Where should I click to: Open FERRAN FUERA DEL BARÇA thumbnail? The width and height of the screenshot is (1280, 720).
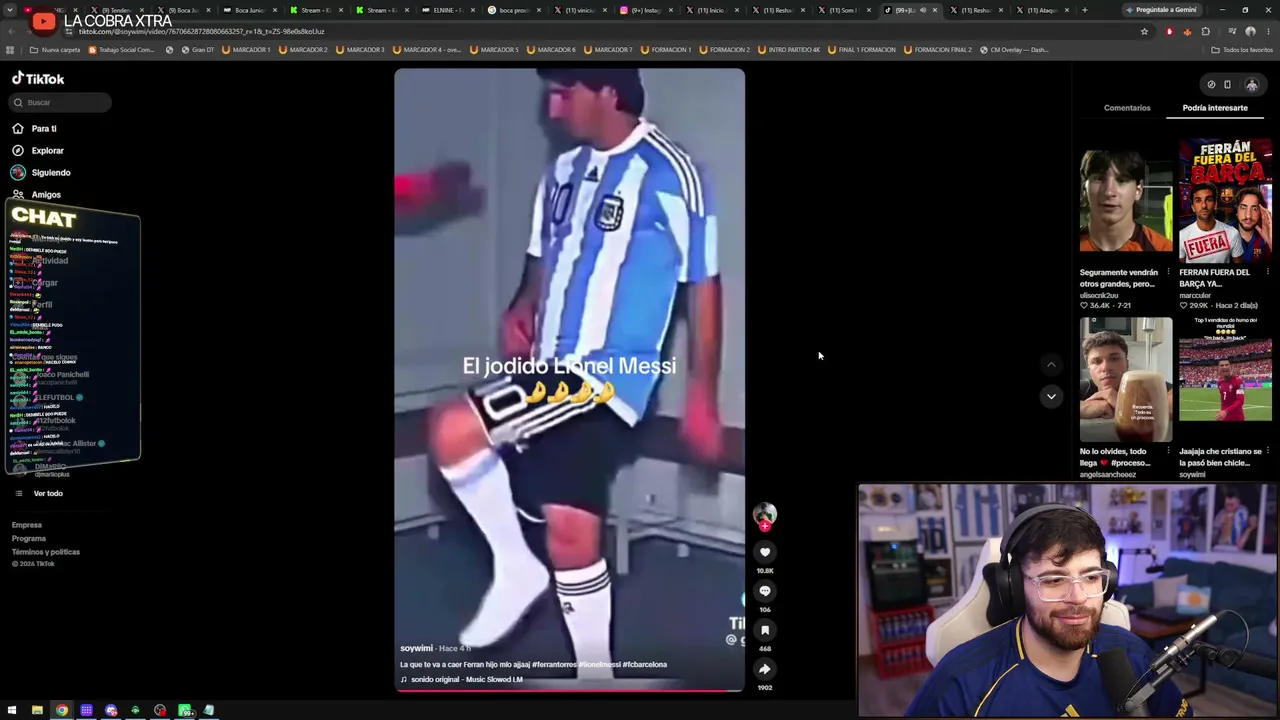(1225, 201)
